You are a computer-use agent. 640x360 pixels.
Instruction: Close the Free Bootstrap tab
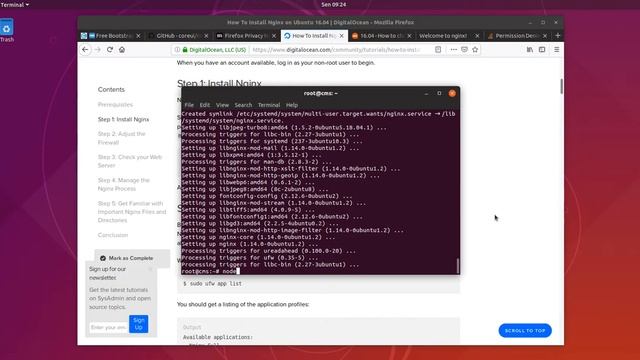click(x=138, y=36)
